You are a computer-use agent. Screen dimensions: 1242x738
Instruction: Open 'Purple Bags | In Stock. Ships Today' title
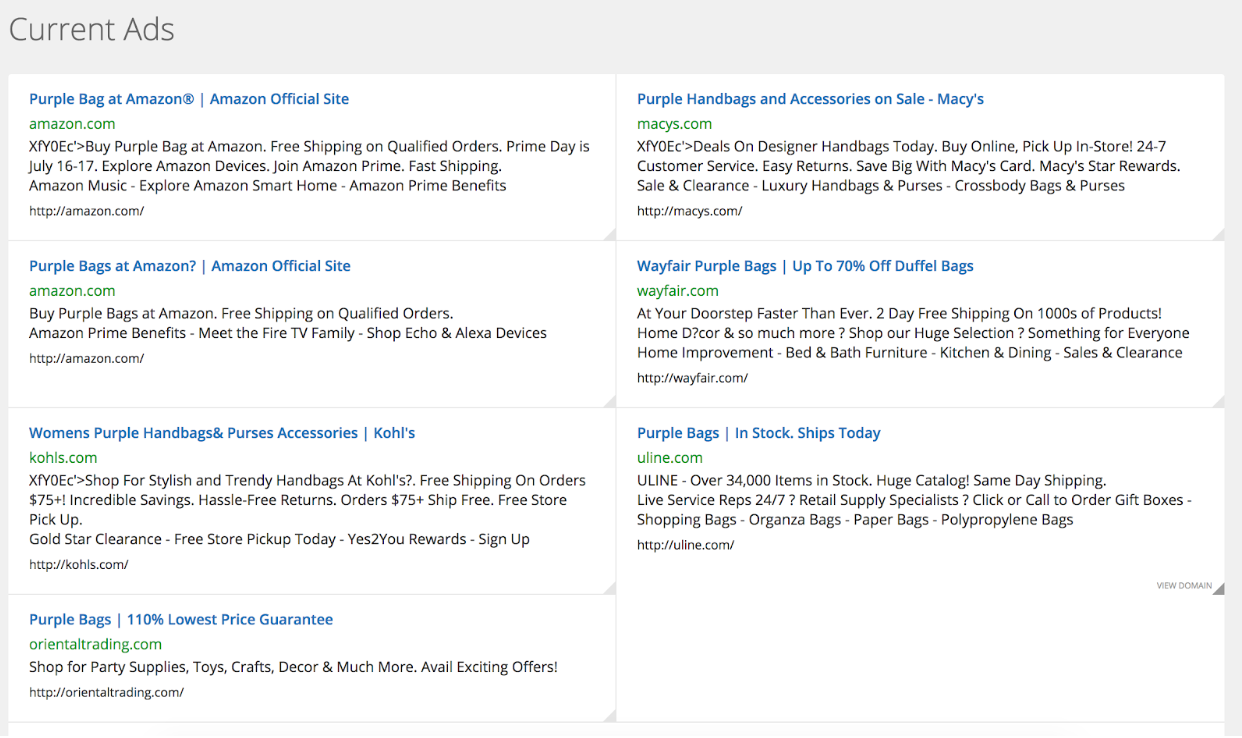pyautogui.click(x=758, y=433)
